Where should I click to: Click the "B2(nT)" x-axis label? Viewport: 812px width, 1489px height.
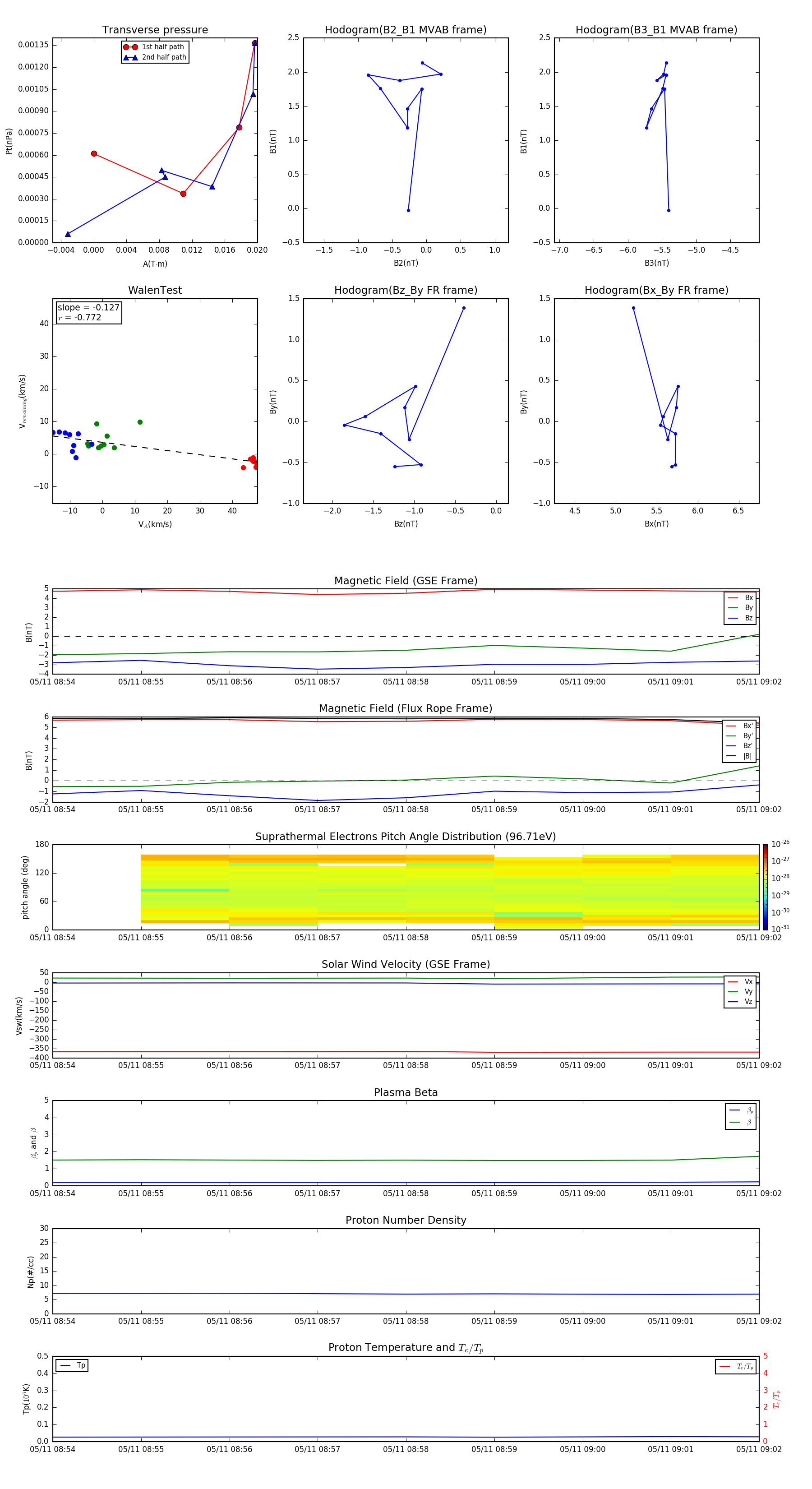406,263
